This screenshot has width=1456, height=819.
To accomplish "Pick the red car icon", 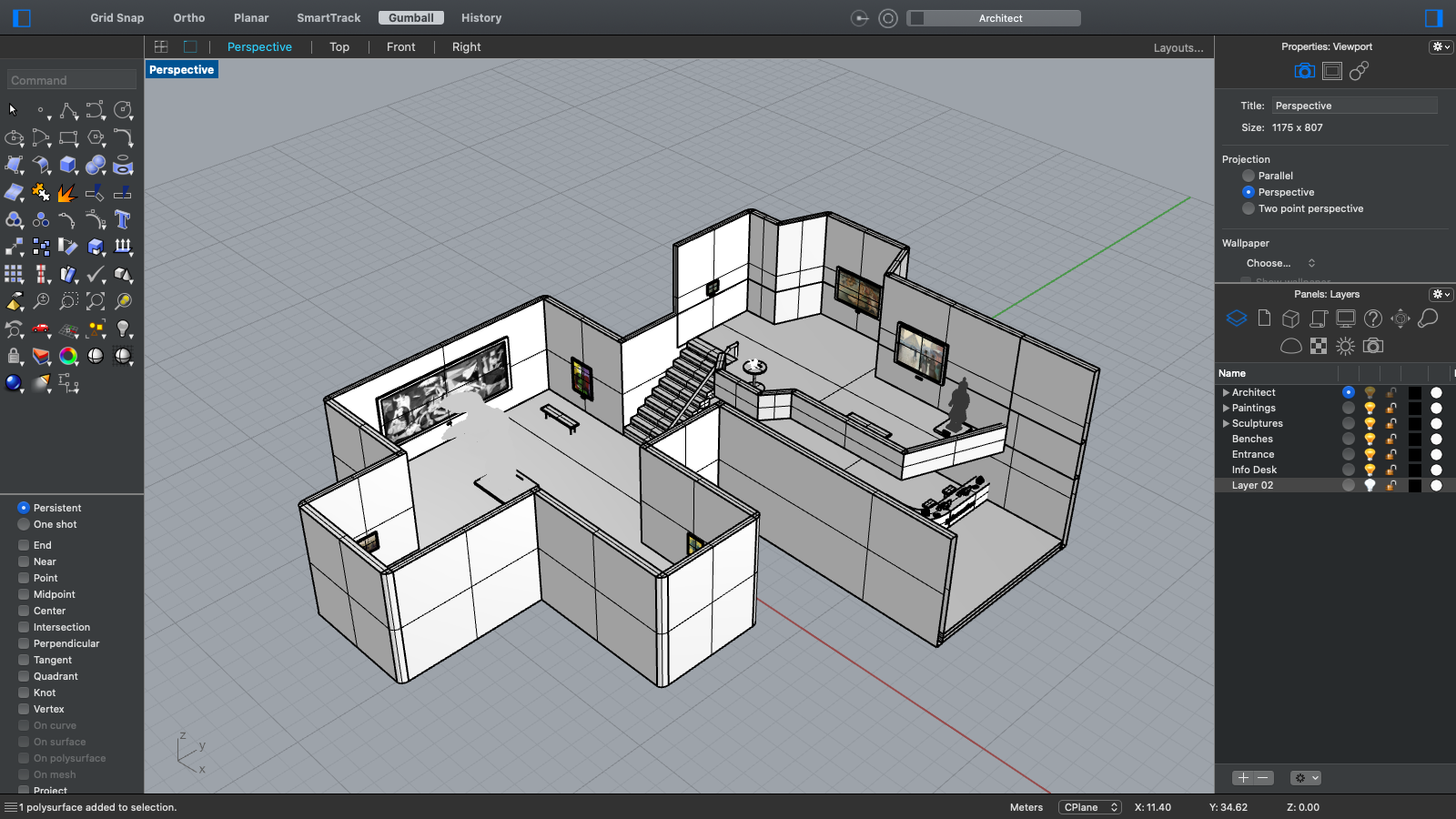I will point(41,329).
